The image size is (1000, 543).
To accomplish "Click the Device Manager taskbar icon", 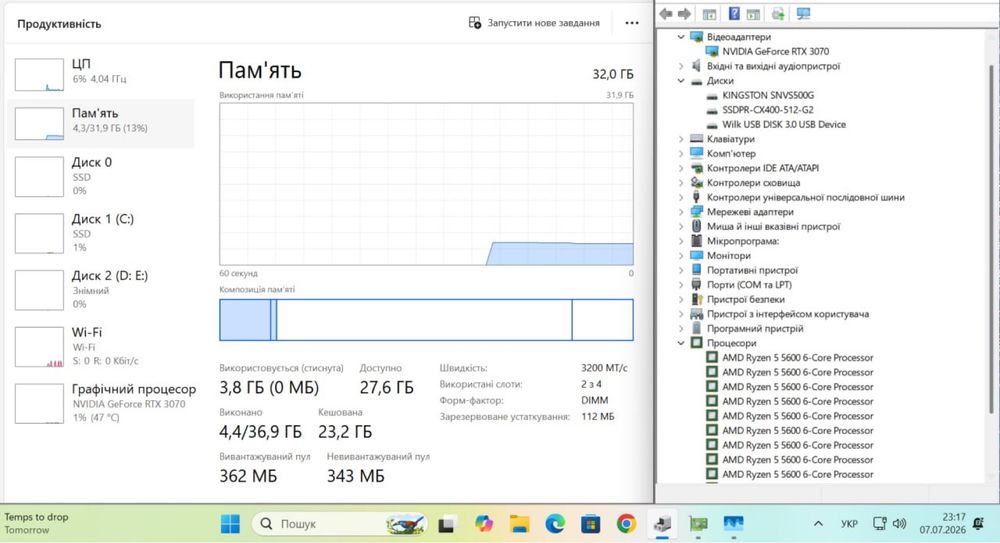I will (662, 524).
